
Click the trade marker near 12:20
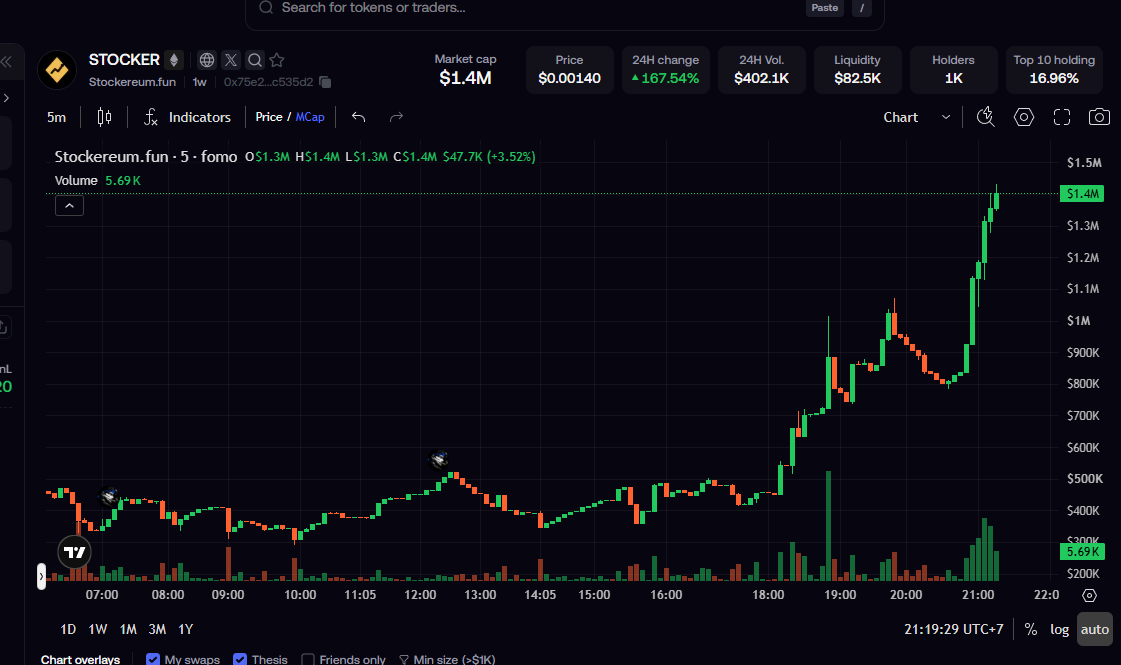tap(439, 459)
